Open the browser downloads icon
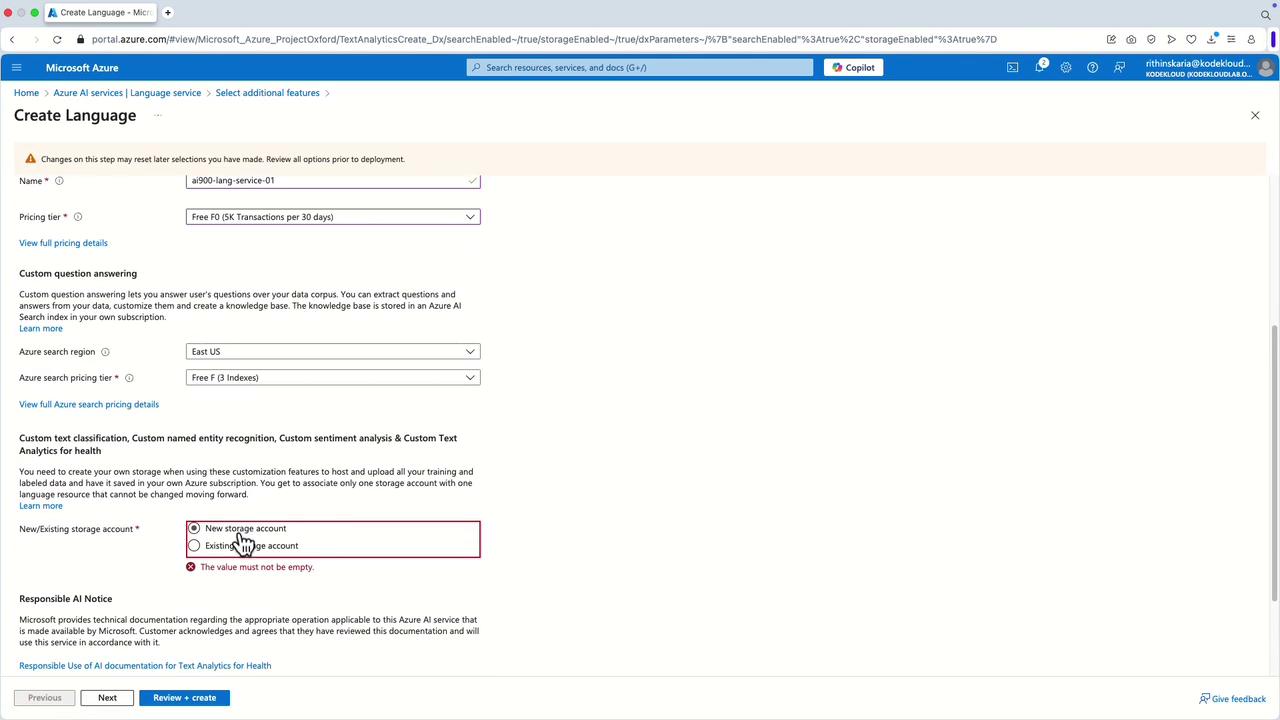Screen dimensions: 1280x720 click(1211, 39)
